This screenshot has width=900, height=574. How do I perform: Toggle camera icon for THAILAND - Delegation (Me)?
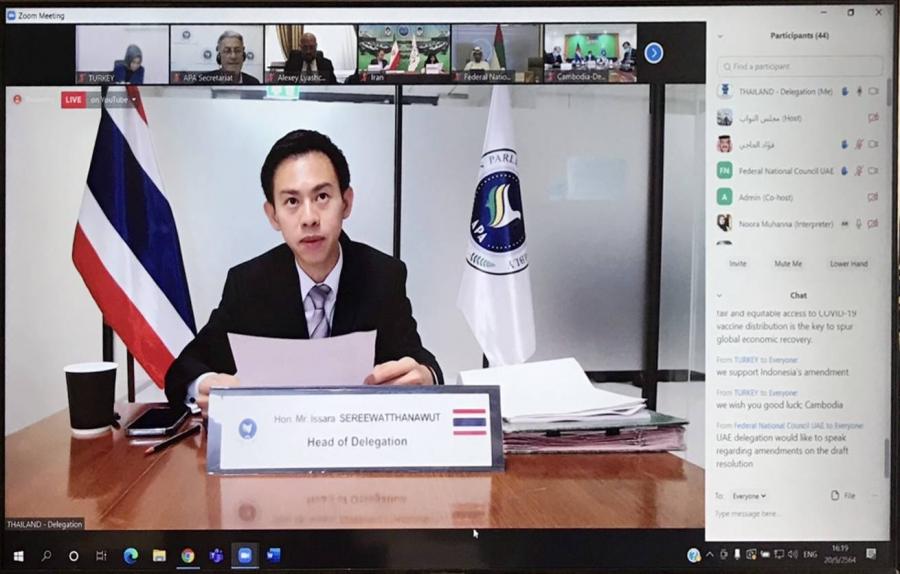(x=872, y=91)
